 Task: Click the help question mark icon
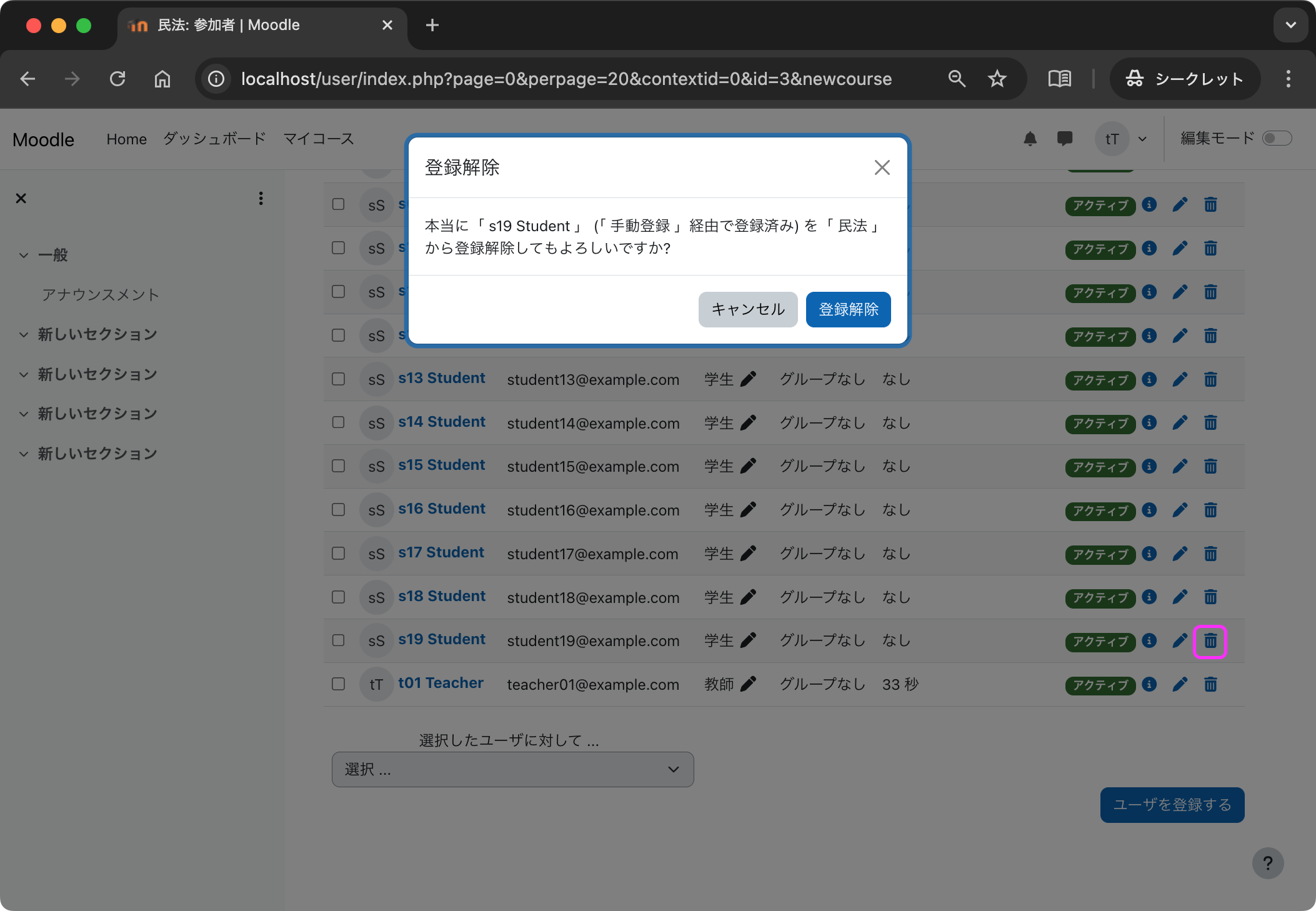tap(1268, 864)
